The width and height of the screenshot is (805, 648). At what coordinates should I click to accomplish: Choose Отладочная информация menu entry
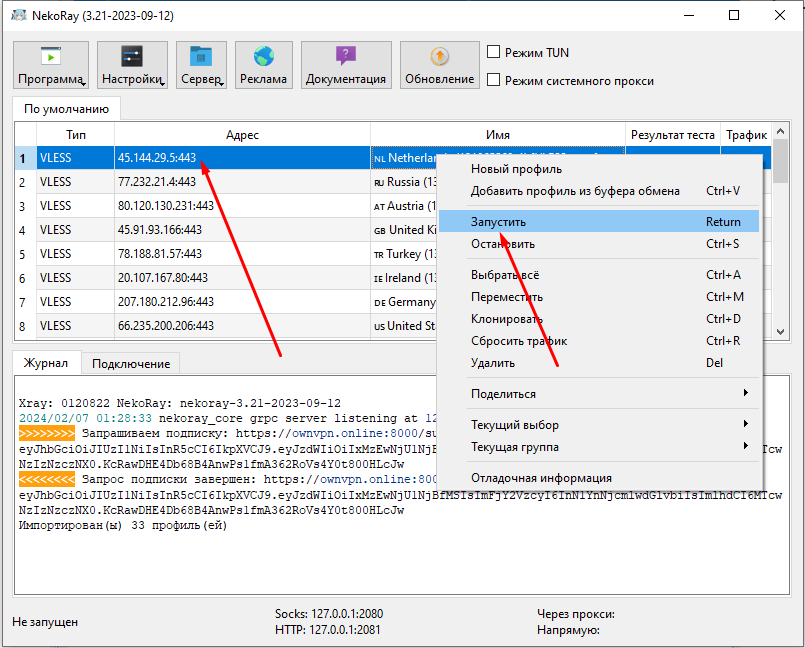(599, 478)
